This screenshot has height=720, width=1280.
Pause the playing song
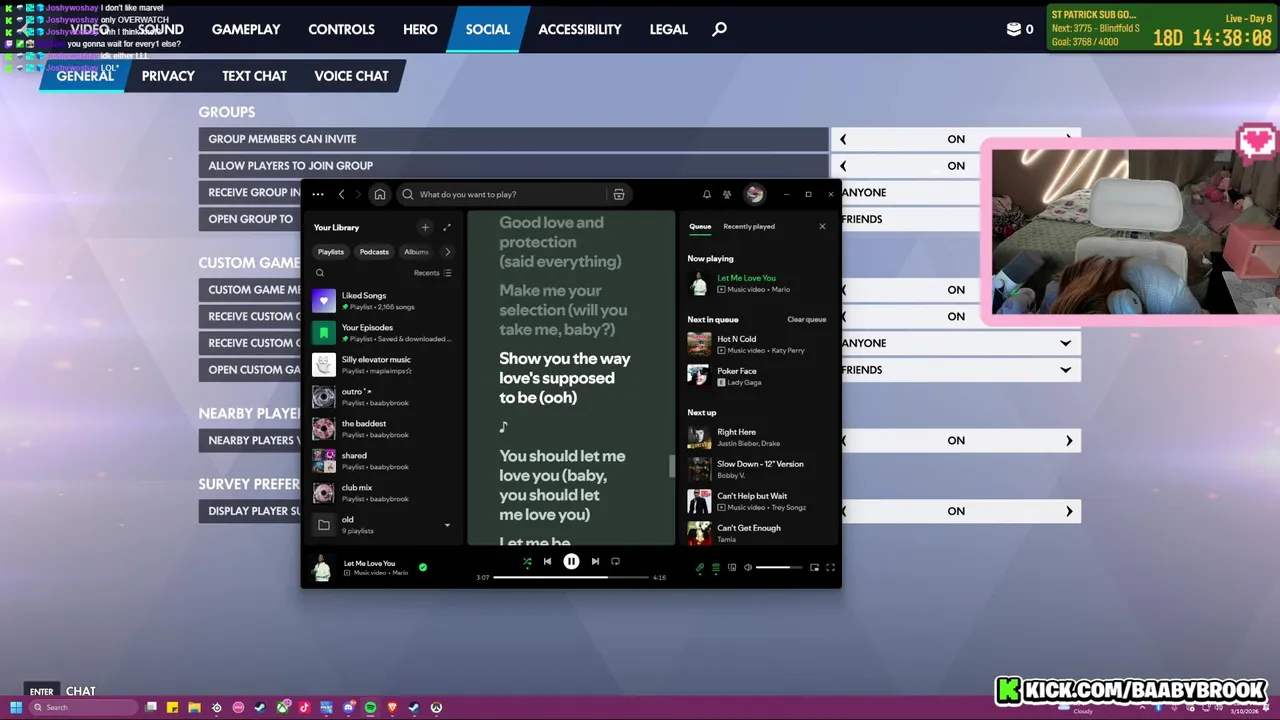(571, 561)
